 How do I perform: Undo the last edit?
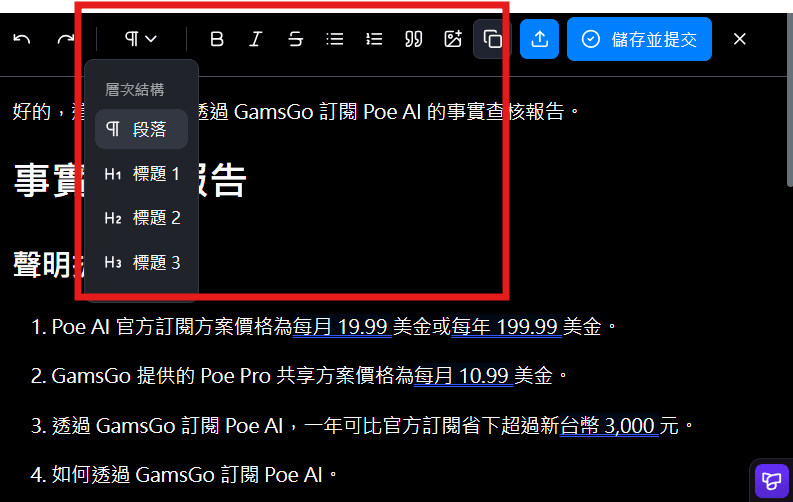22,39
